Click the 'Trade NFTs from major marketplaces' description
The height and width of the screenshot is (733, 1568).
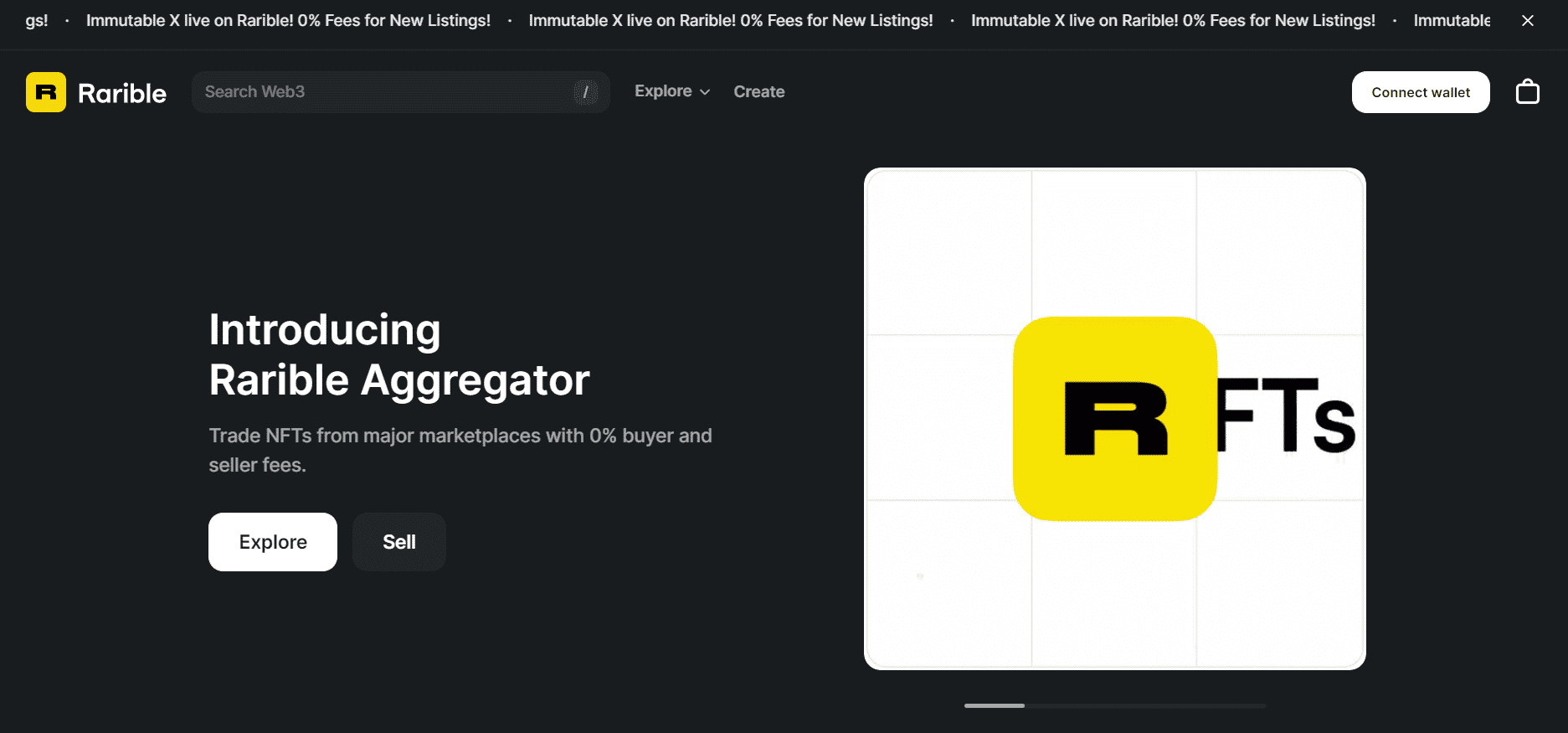460,450
